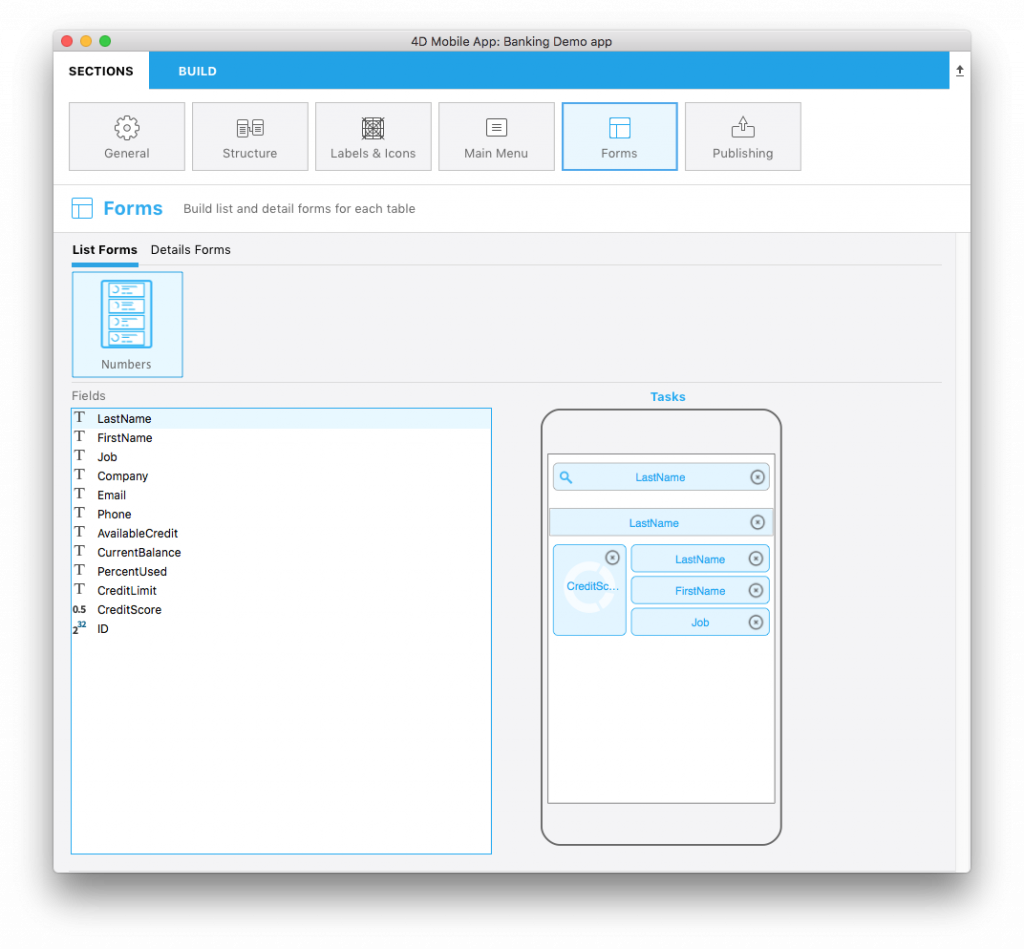Open the Publishing section
Viewport: 1024px width, 949px height.
coord(743,137)
